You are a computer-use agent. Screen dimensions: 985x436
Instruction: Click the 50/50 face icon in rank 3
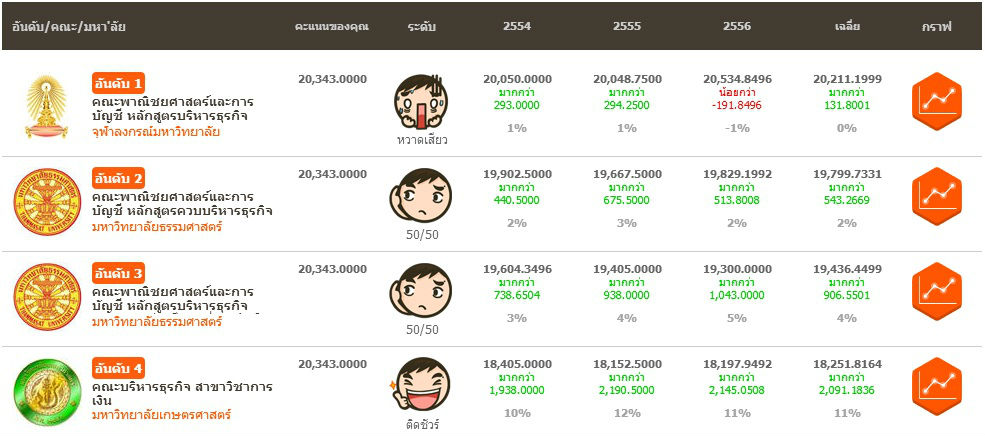point(421,289)
